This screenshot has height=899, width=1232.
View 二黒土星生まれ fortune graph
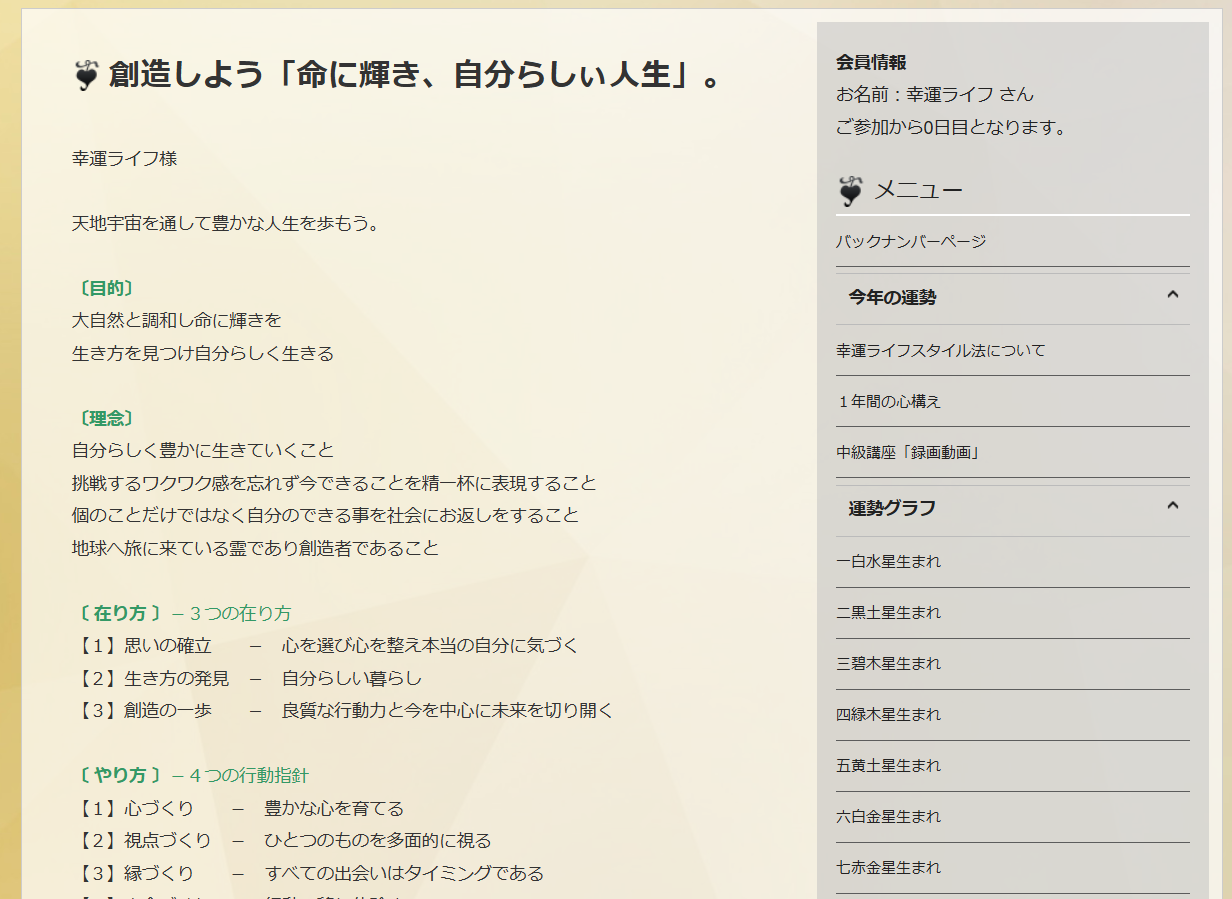click(888, 613)
